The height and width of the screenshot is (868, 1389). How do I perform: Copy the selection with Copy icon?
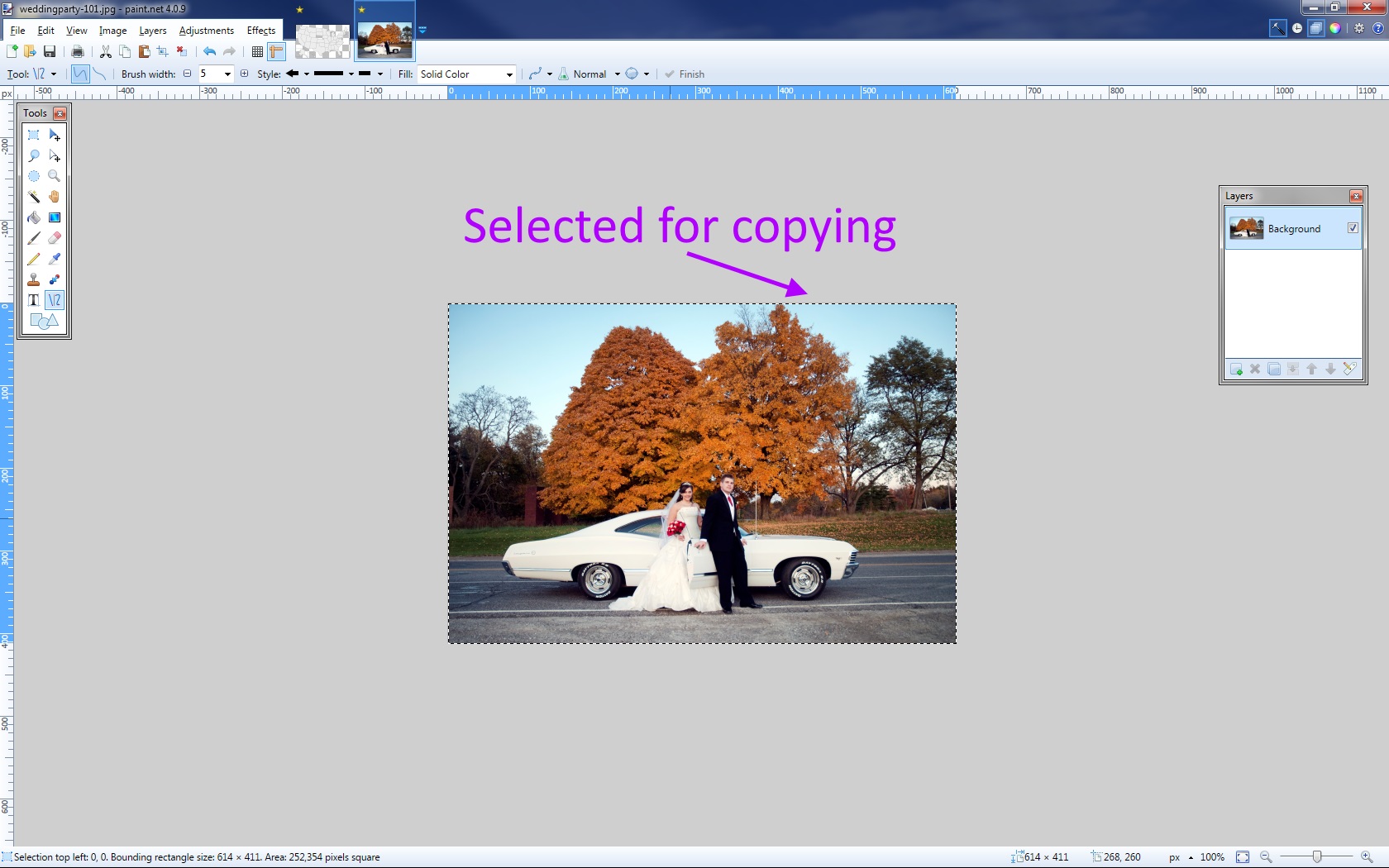pyautogui.click(x=125, y=51)
